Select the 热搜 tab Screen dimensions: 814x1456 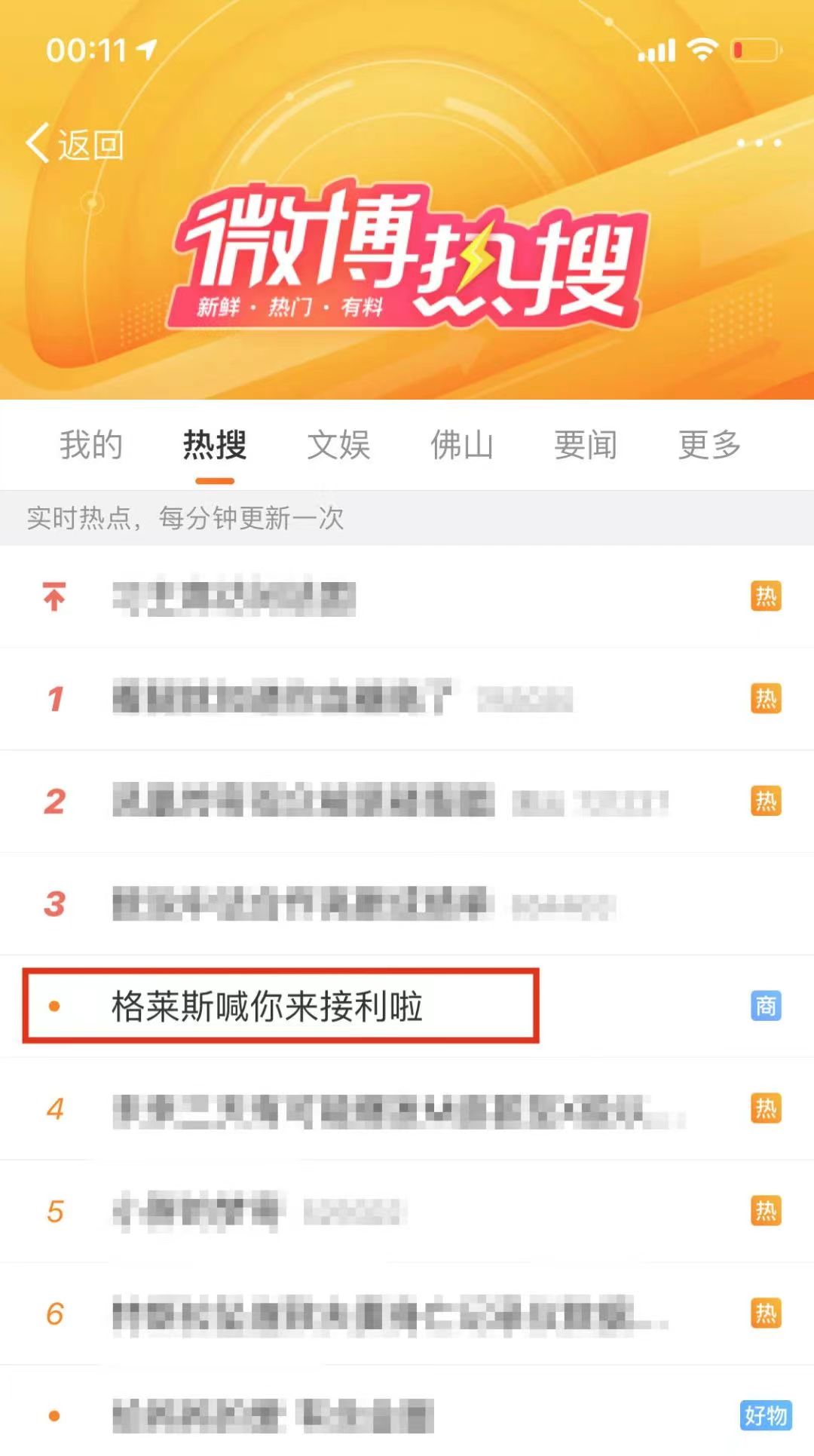pos(215,444)
